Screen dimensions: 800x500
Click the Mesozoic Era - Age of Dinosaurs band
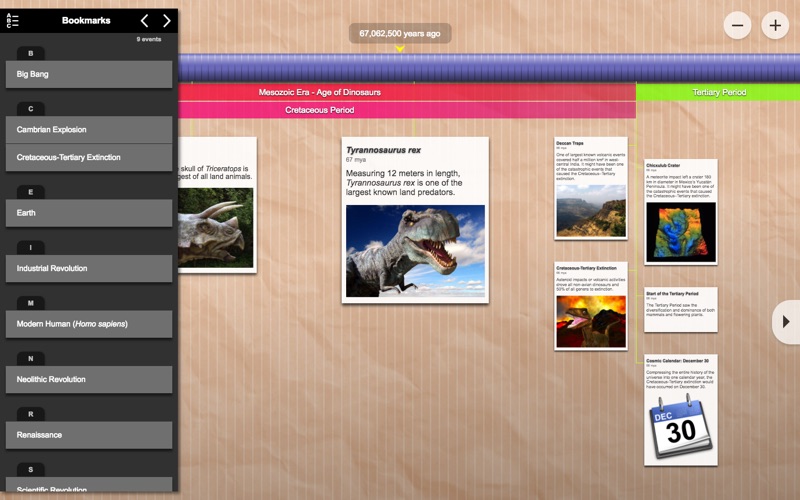pos(407,92)
